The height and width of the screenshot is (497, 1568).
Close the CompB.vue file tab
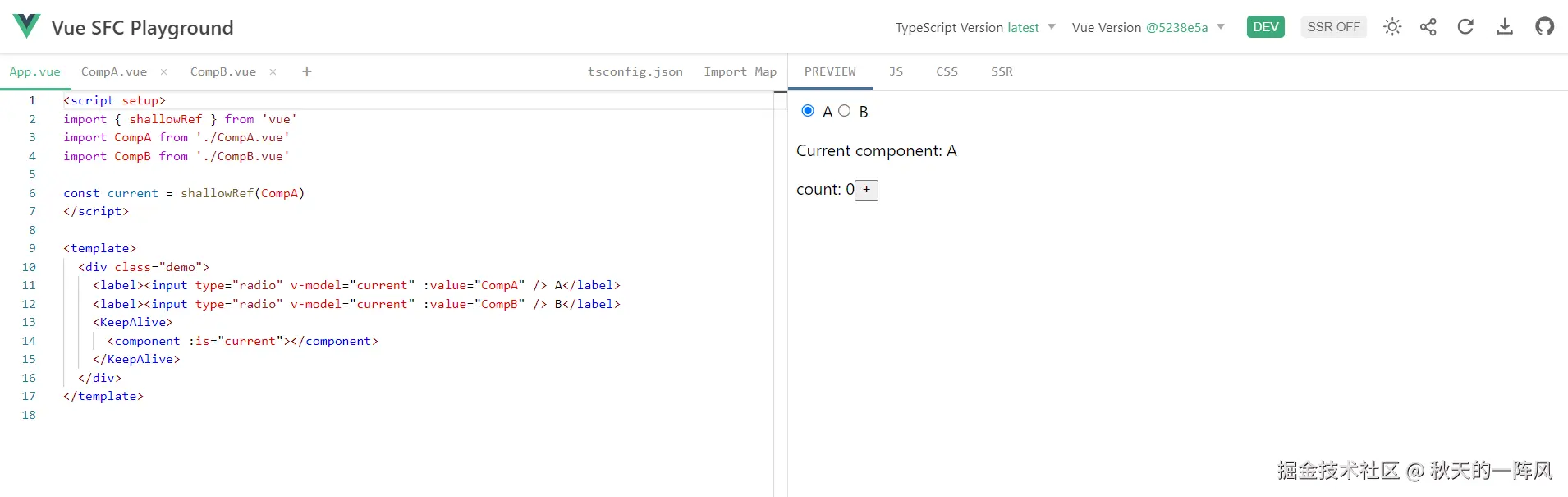273,72
